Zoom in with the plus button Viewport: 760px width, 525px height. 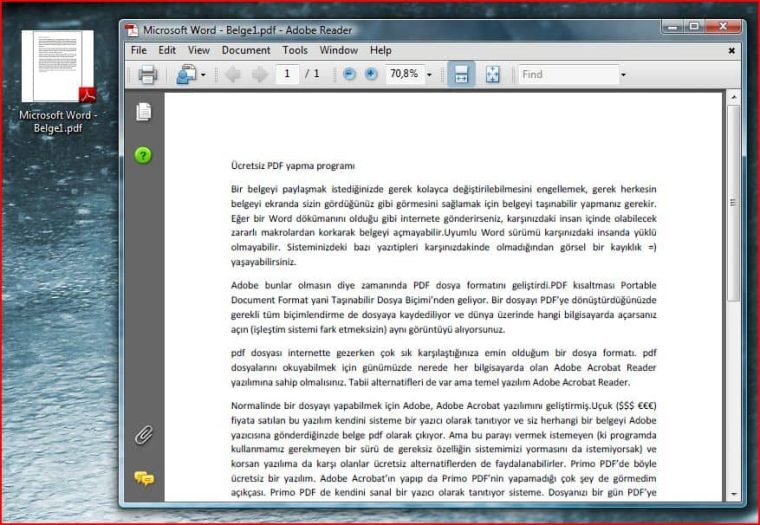tap(371, 74)
